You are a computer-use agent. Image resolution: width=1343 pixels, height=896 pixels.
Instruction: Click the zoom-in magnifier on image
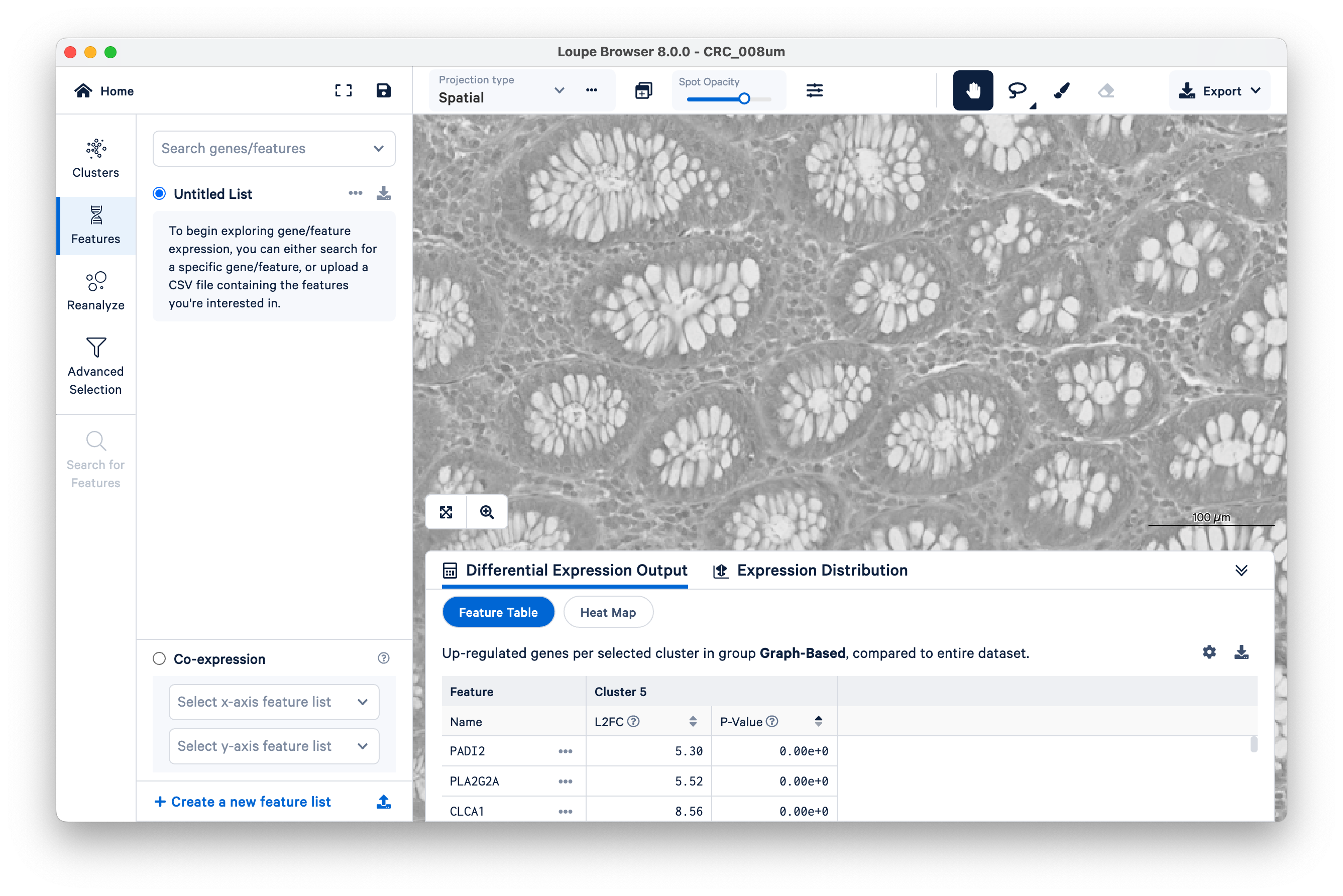[487, 512]
